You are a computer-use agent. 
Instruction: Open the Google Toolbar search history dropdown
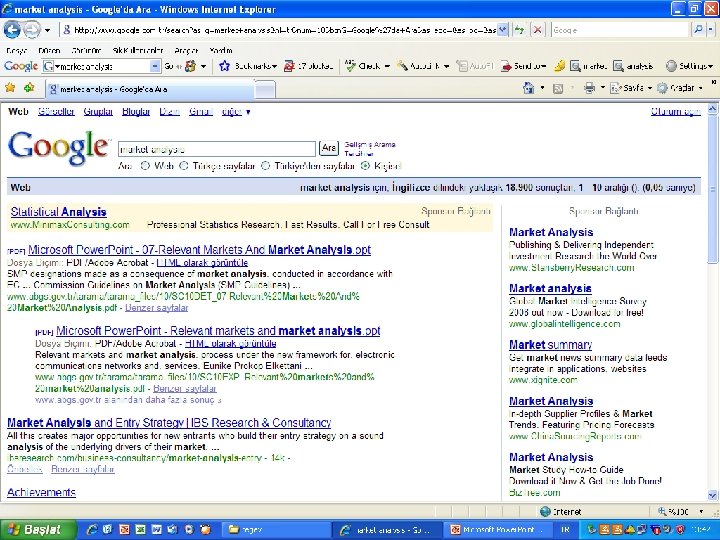click(x=156, y=66)
